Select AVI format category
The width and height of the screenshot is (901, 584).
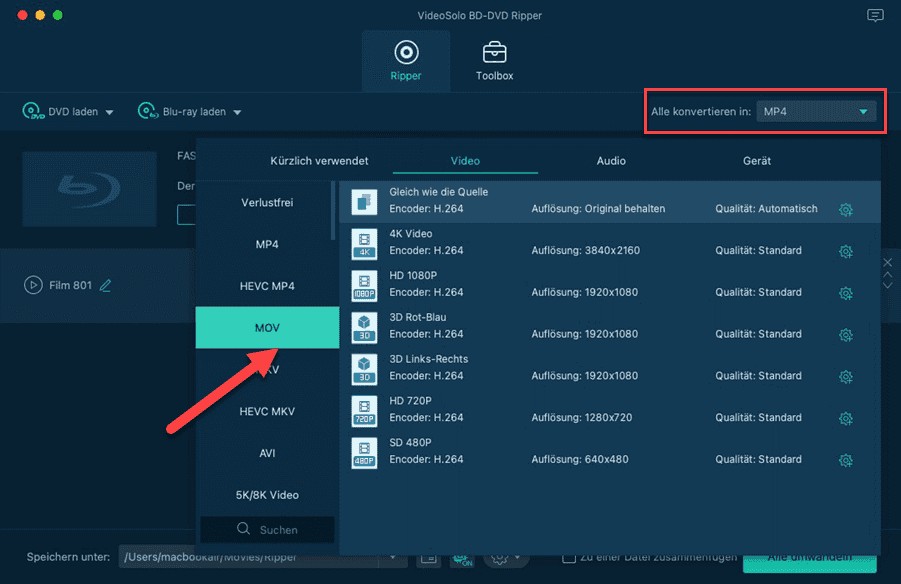click(x=267, y=454)
